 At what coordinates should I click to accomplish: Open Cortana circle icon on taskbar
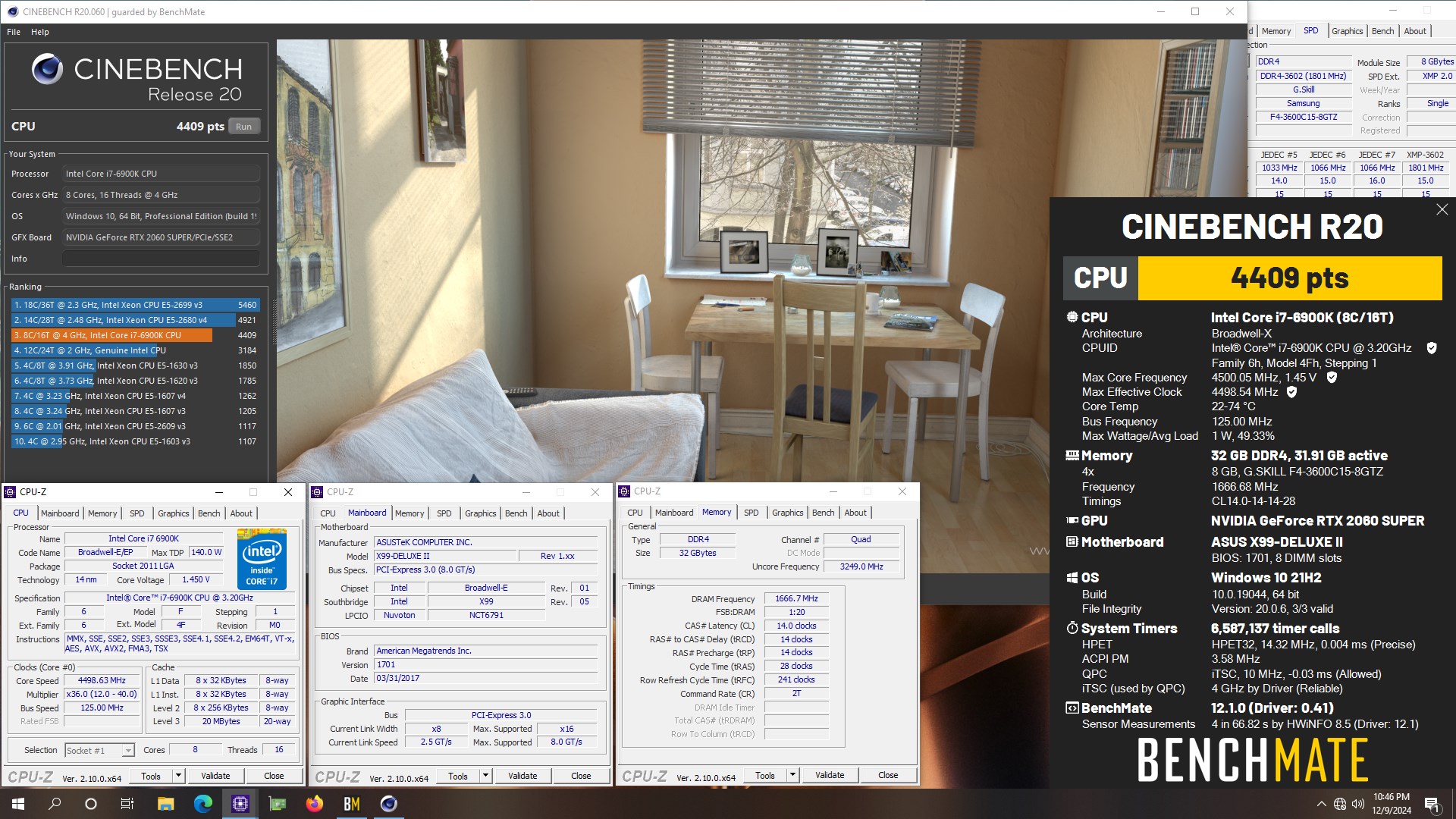(91, 804)
